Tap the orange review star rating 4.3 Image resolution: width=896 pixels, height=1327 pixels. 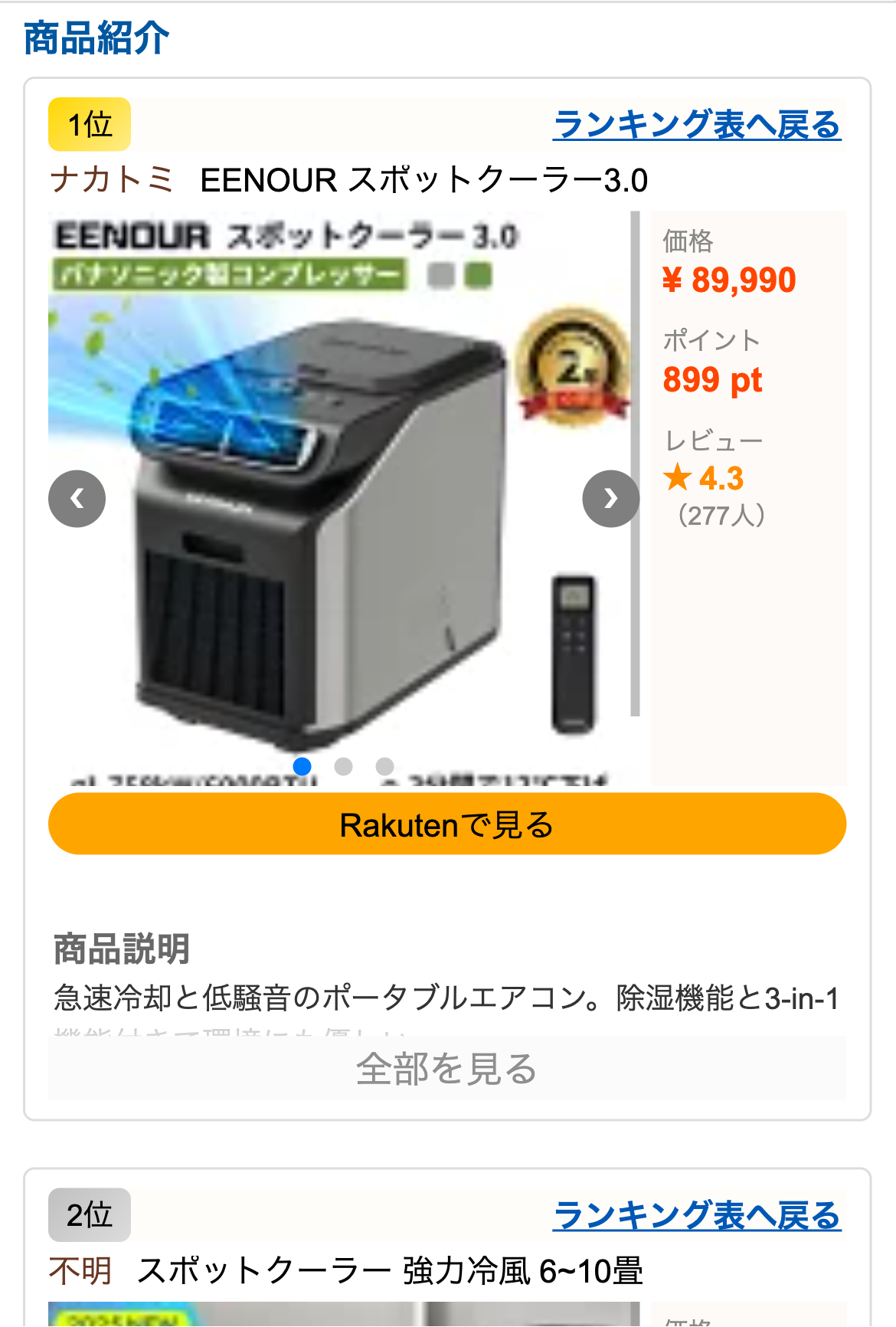pos(703,479)
